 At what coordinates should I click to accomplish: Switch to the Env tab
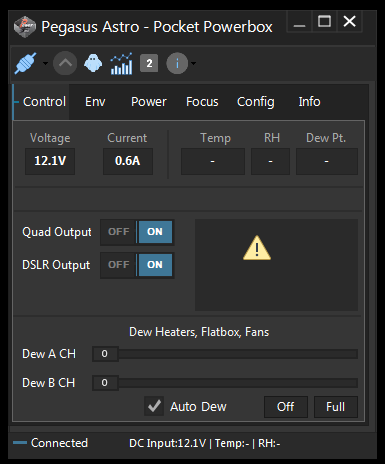click(x=95, y=102)
